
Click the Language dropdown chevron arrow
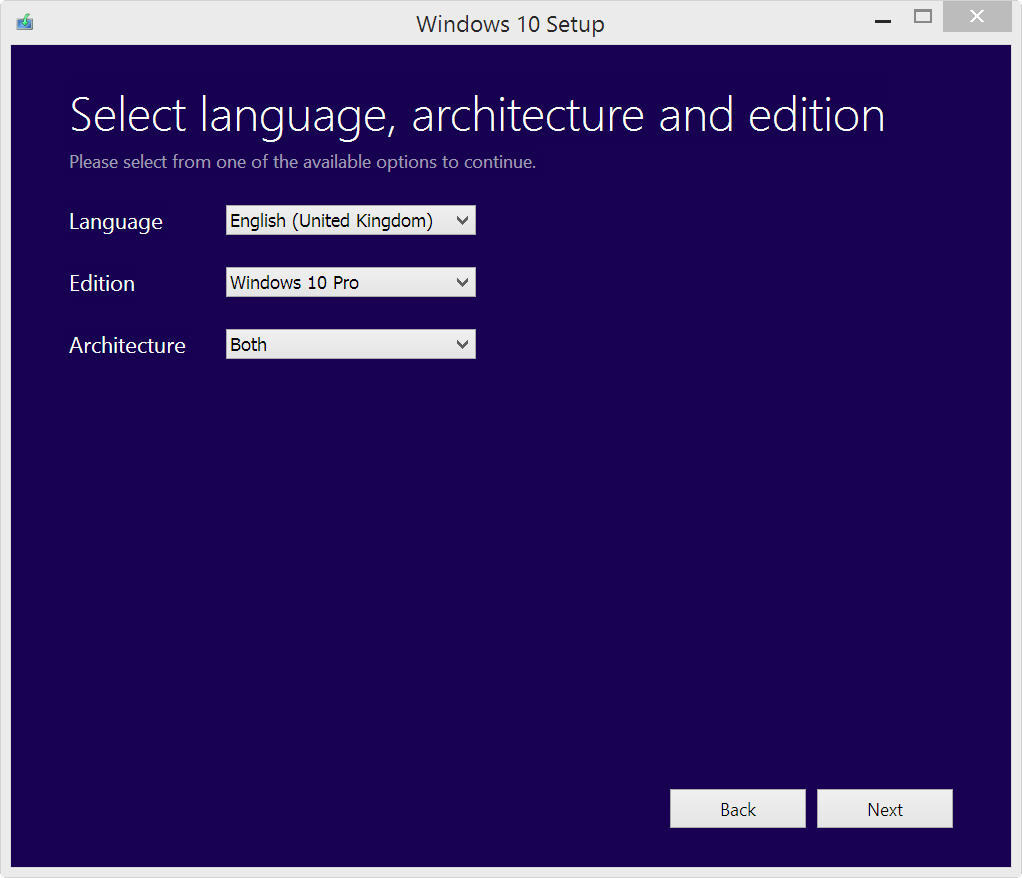click(x=462, y=221)
